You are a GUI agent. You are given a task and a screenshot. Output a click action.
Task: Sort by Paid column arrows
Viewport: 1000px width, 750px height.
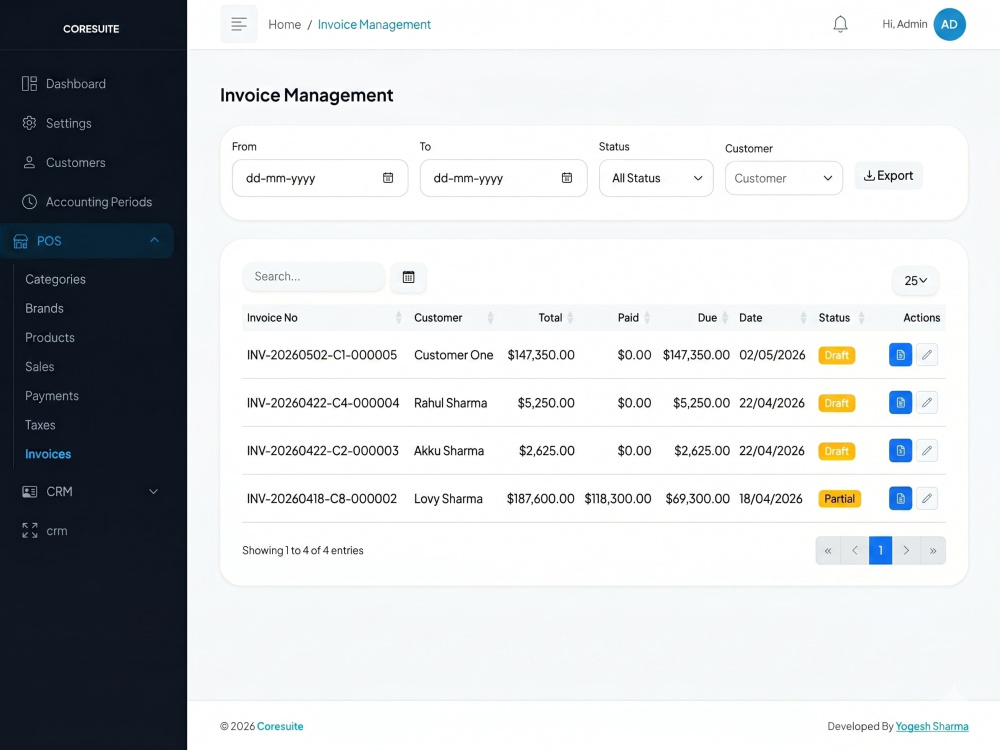click(x=647, y=318)
